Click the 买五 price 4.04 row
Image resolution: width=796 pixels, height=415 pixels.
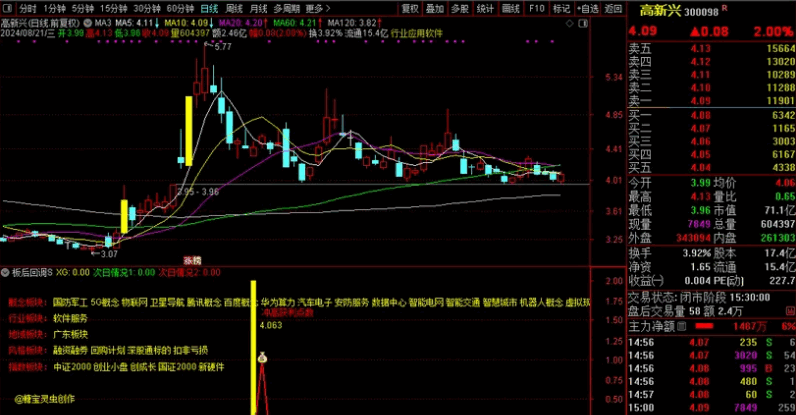tap(712, 168)
